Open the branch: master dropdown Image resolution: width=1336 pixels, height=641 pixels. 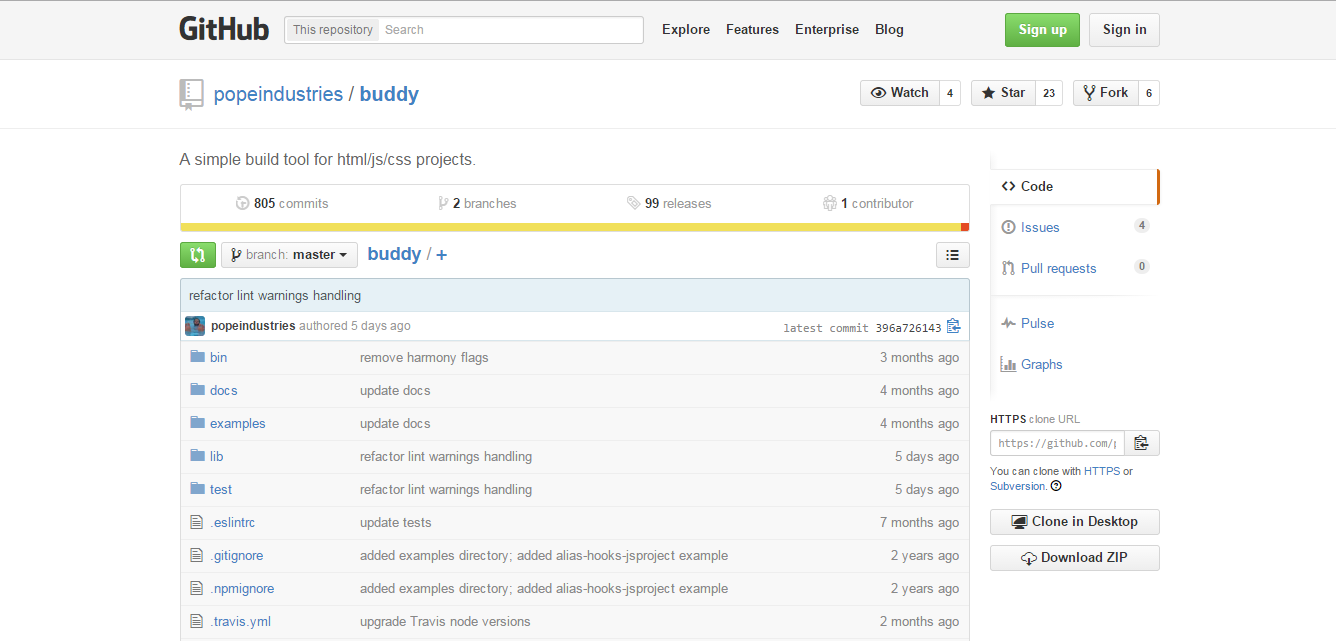pyautogui.click(x=289, y=255)
